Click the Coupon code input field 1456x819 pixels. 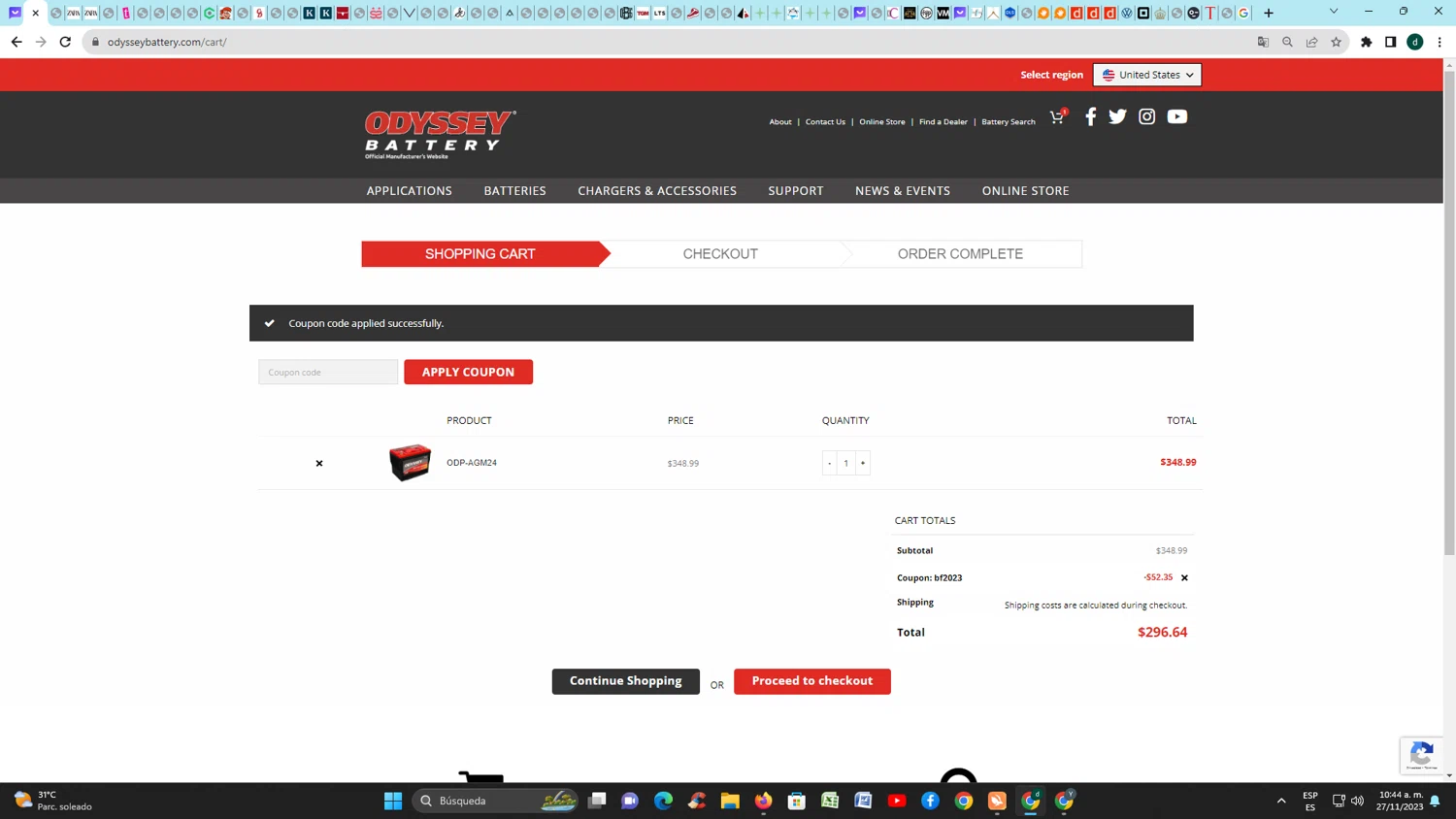(328, 372)
